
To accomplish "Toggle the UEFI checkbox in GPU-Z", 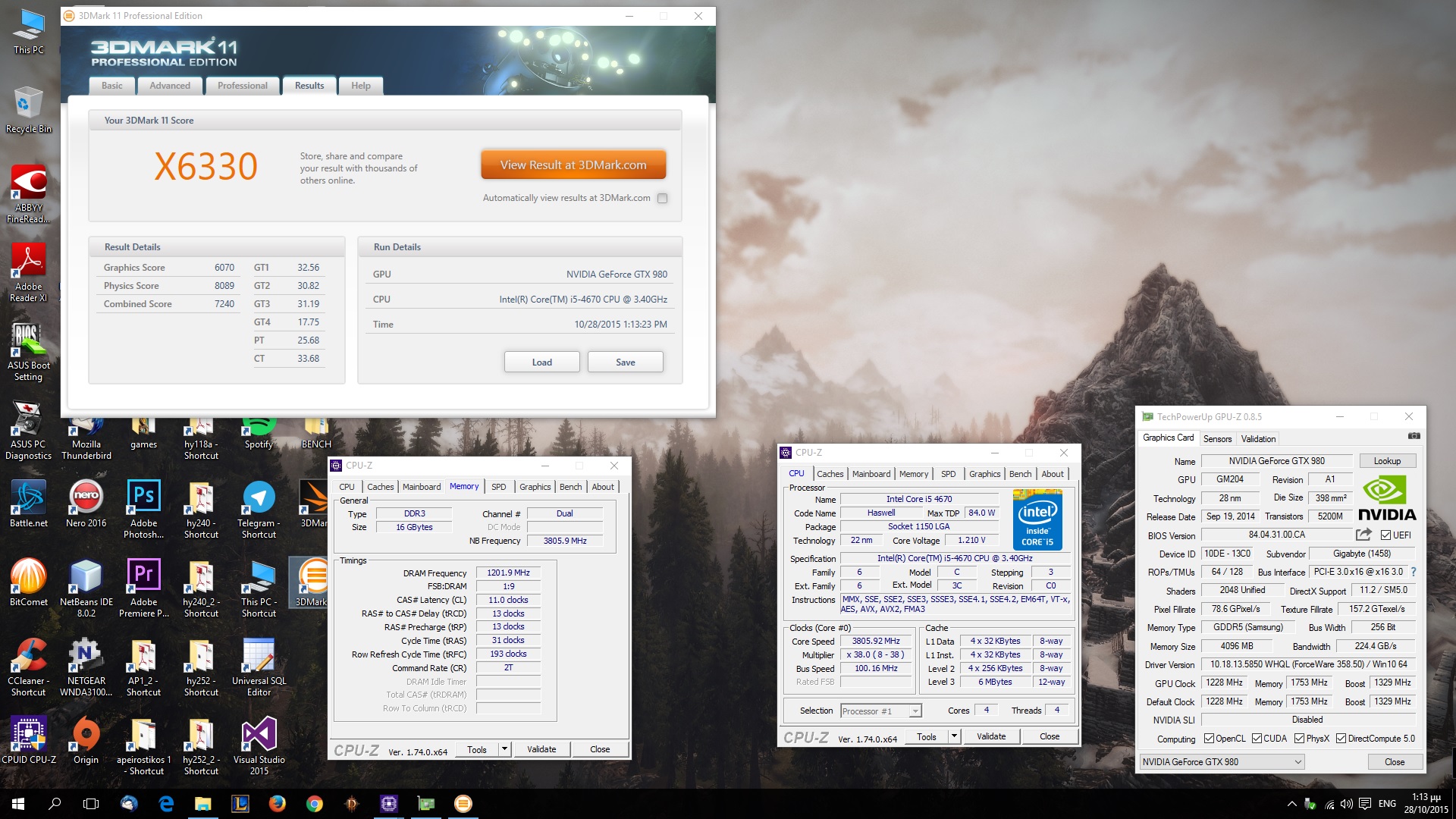I will pos(1385,535).
